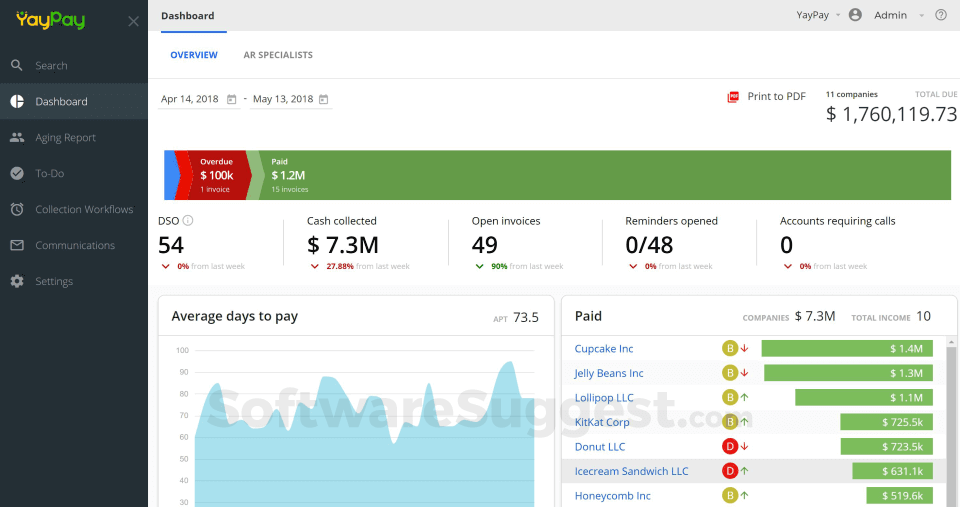960x507 pixels.
Task: Select the Overview tab
Action: pos(193,55)
